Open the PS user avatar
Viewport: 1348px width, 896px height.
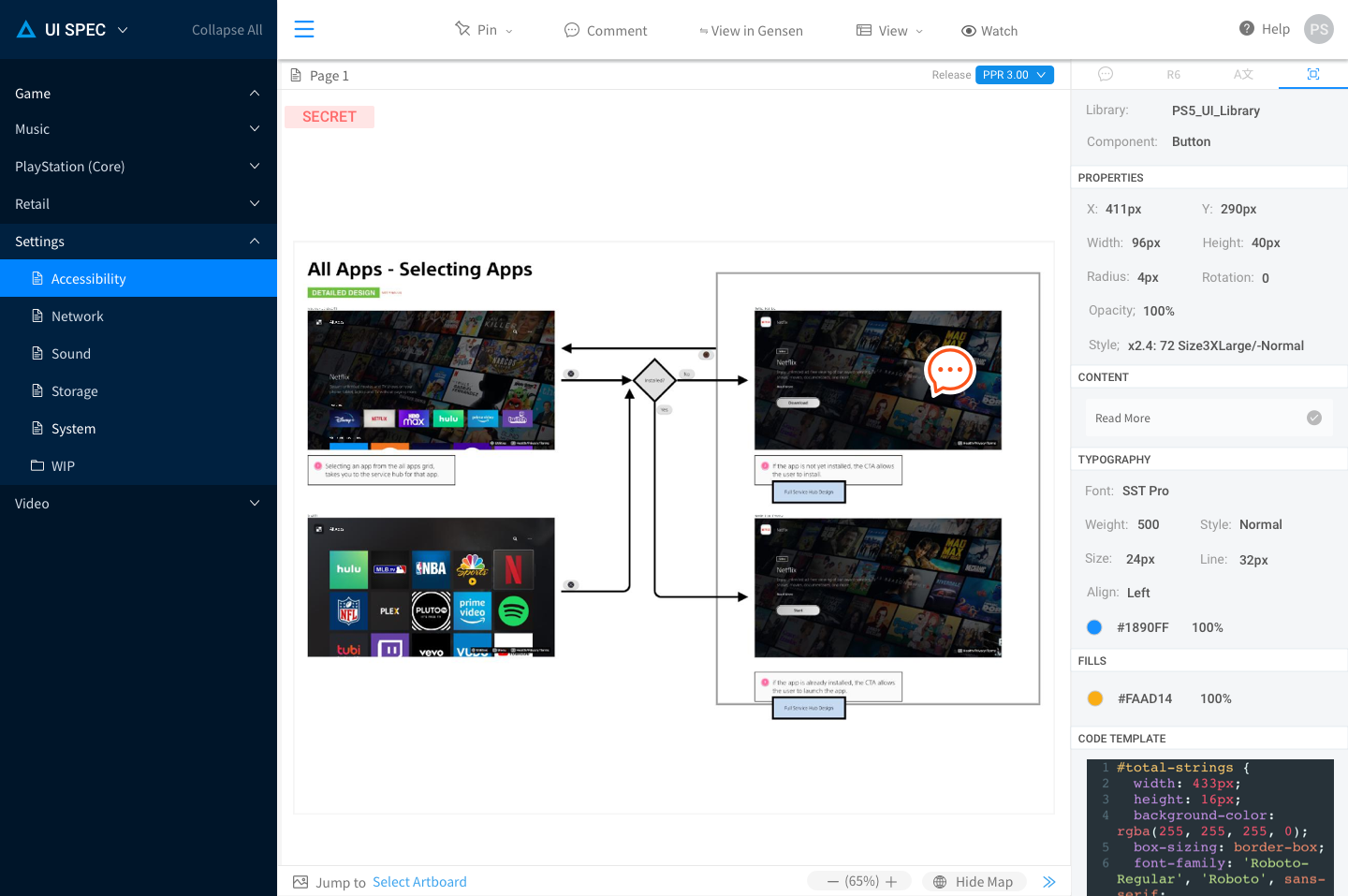pyautogui.click(x=1319, y=29)
